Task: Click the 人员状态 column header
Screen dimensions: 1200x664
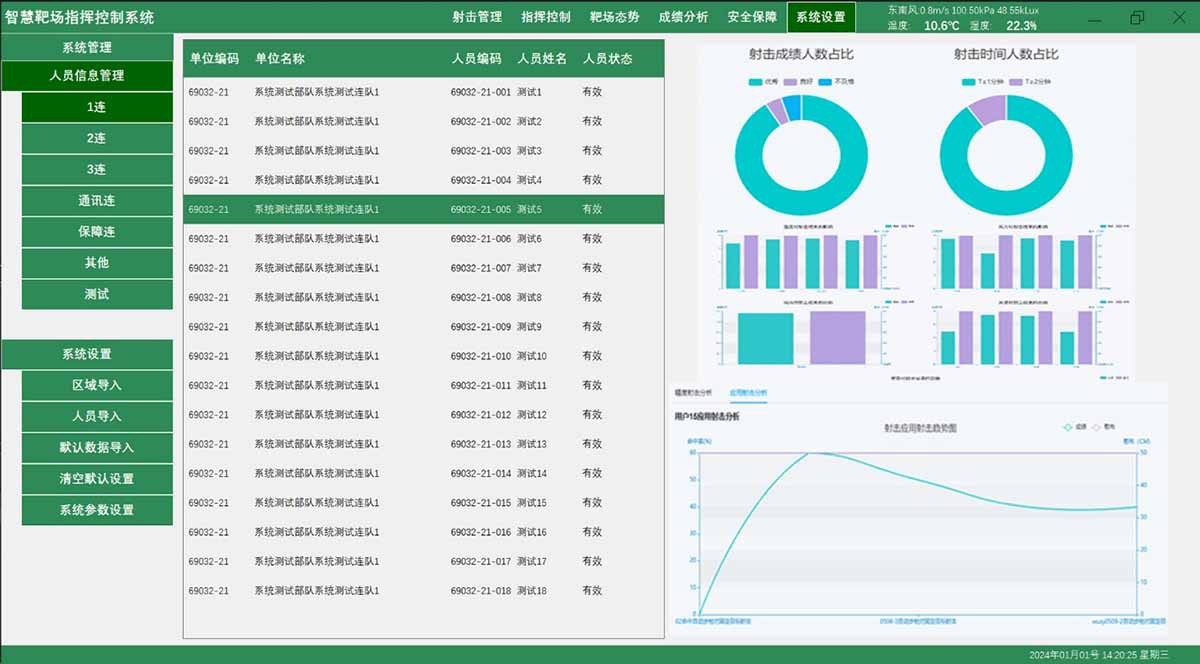Action: pos(608,59)
